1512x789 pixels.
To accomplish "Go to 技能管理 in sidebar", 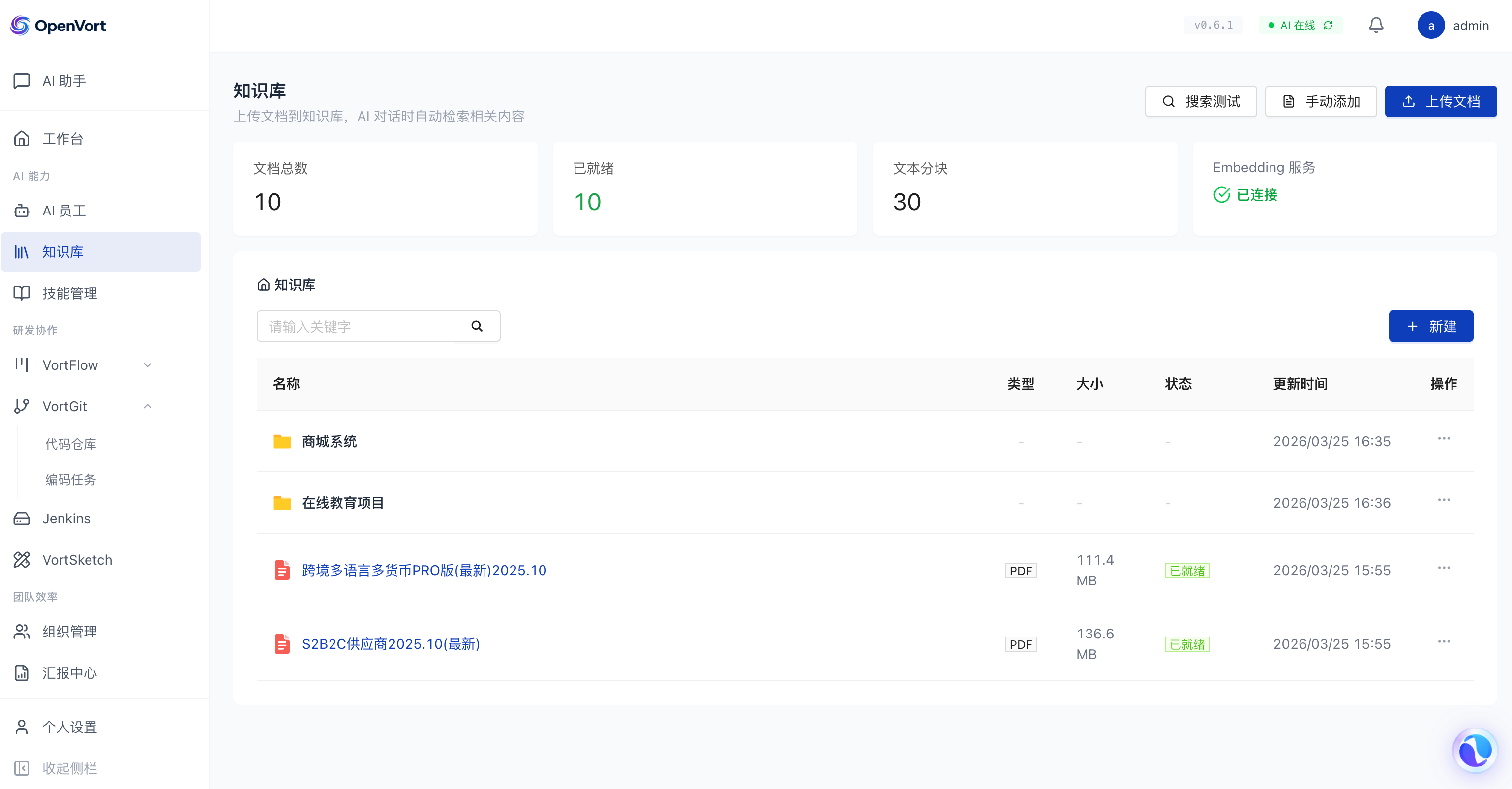I will 69,293.
